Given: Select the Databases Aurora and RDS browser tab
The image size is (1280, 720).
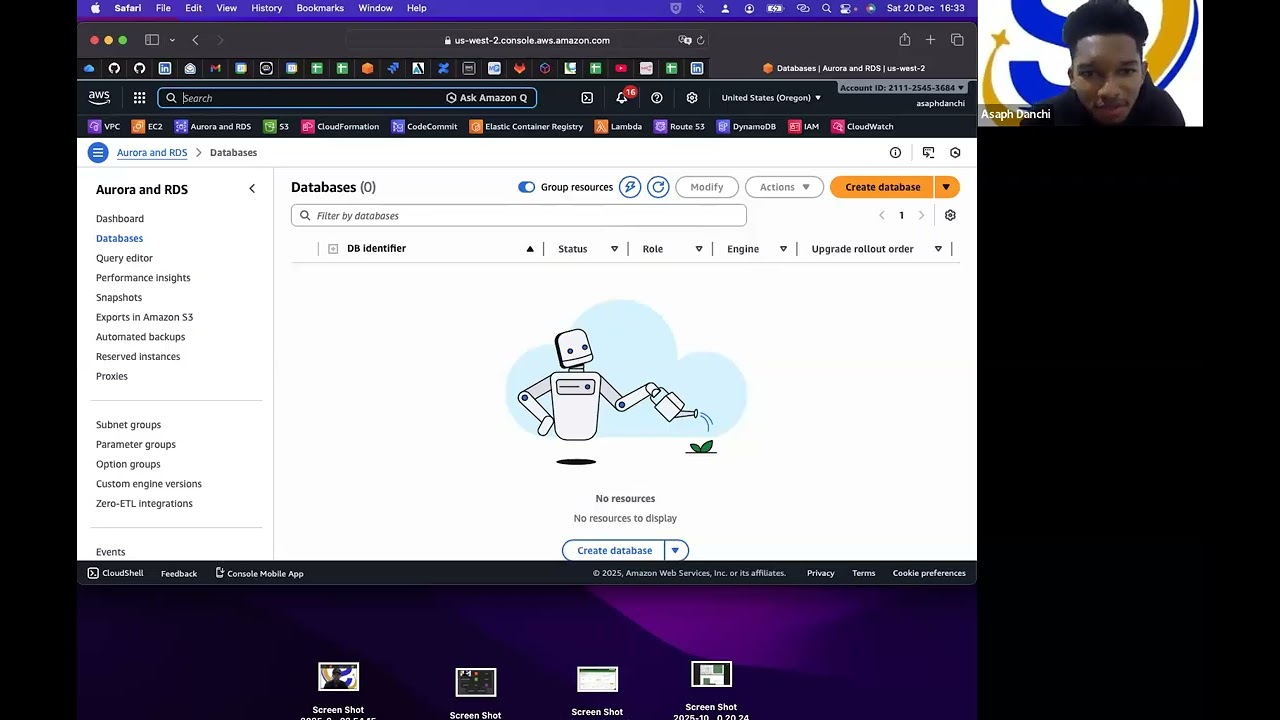Looking at the screenshot, I should (844, 68).
